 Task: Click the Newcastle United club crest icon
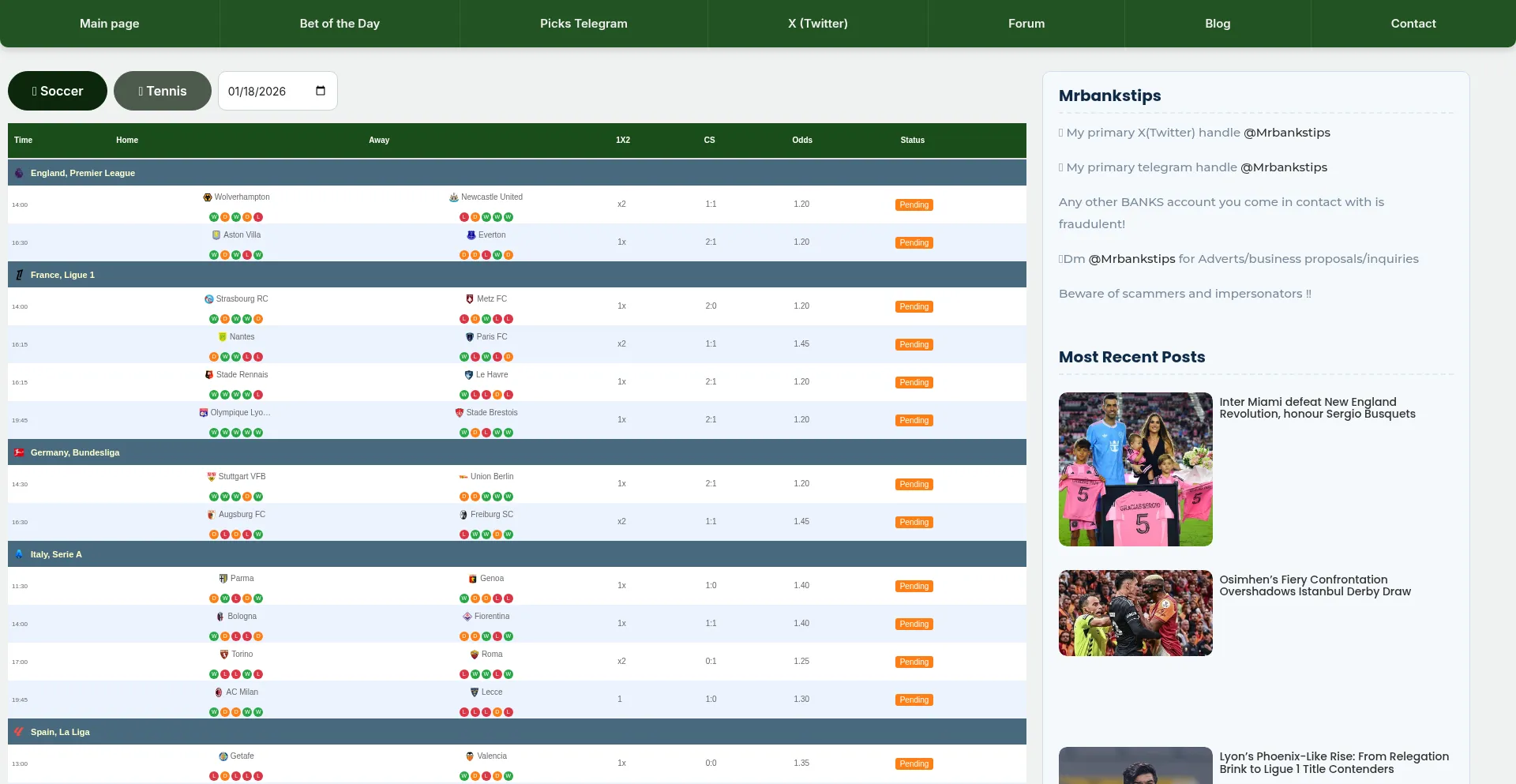point(454,197)
